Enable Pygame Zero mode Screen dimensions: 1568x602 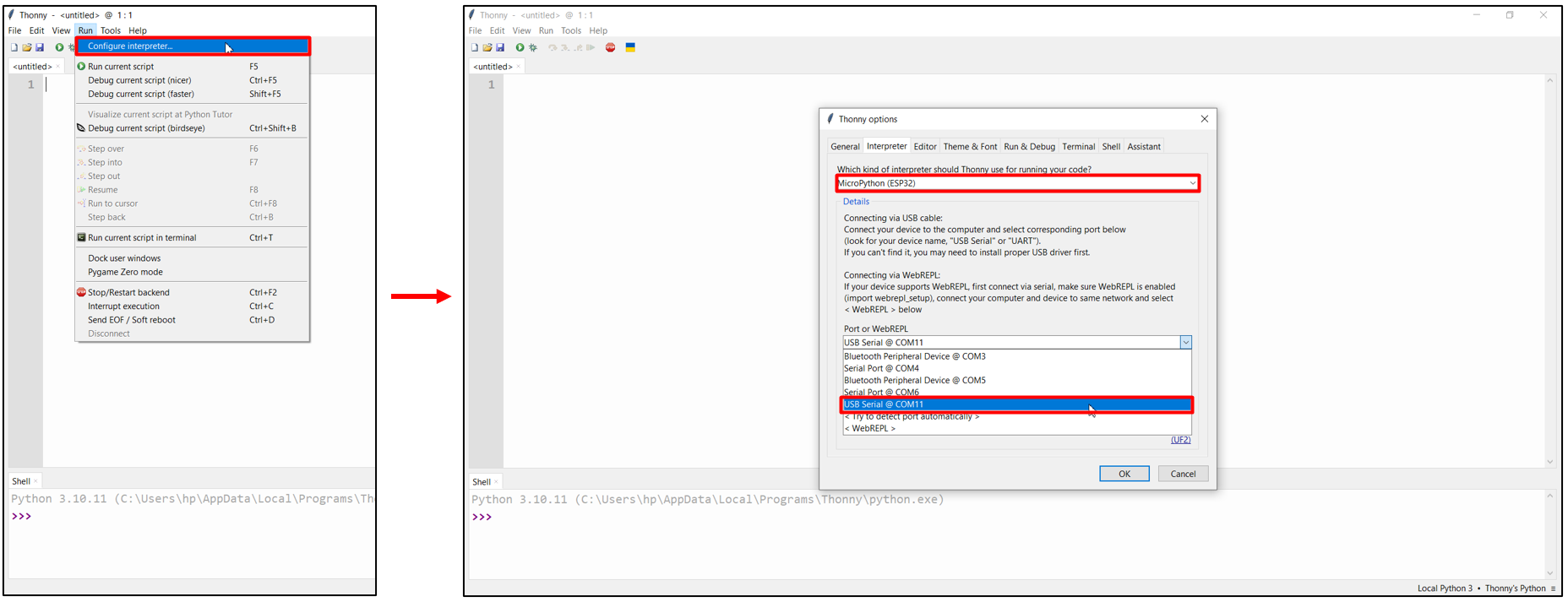(193, 272)
